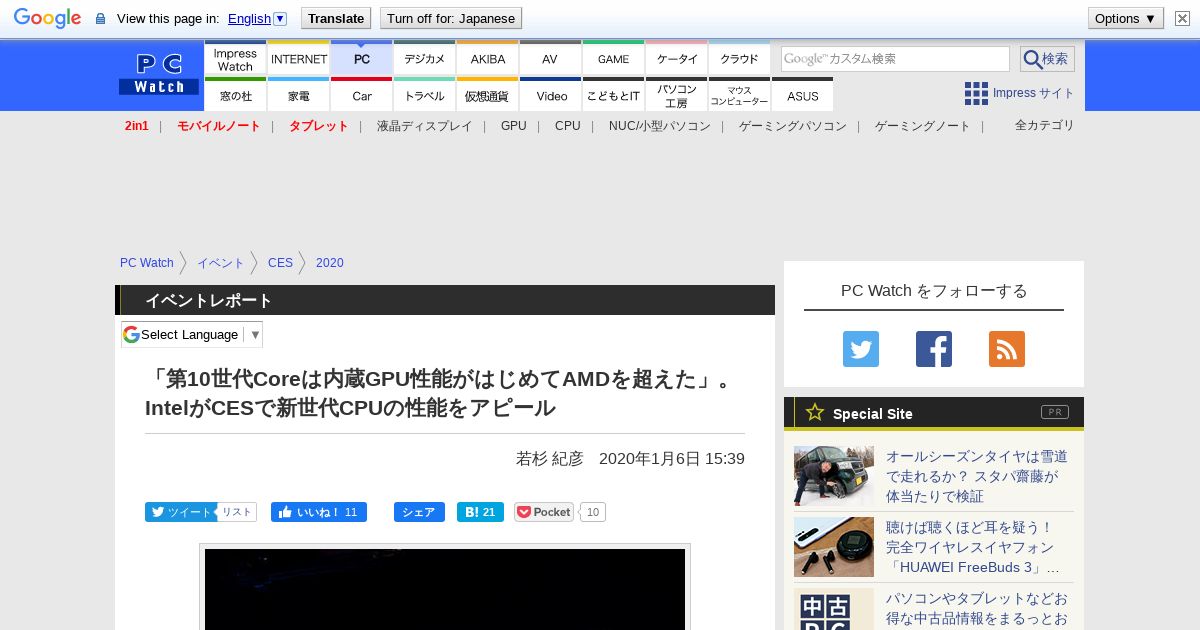Click the Facebook follow icon
Viewport: 1200px width, 630px height.
coord(934,349)
